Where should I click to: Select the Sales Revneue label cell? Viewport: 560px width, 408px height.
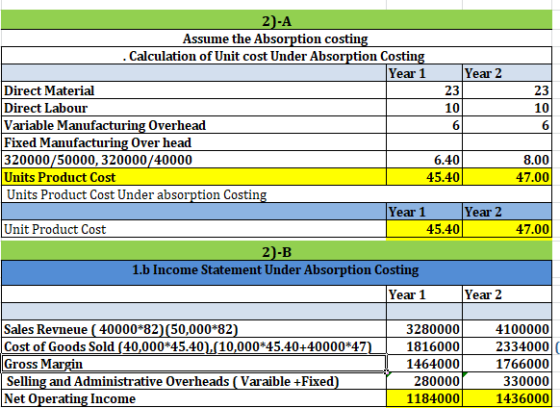point(194,329)
